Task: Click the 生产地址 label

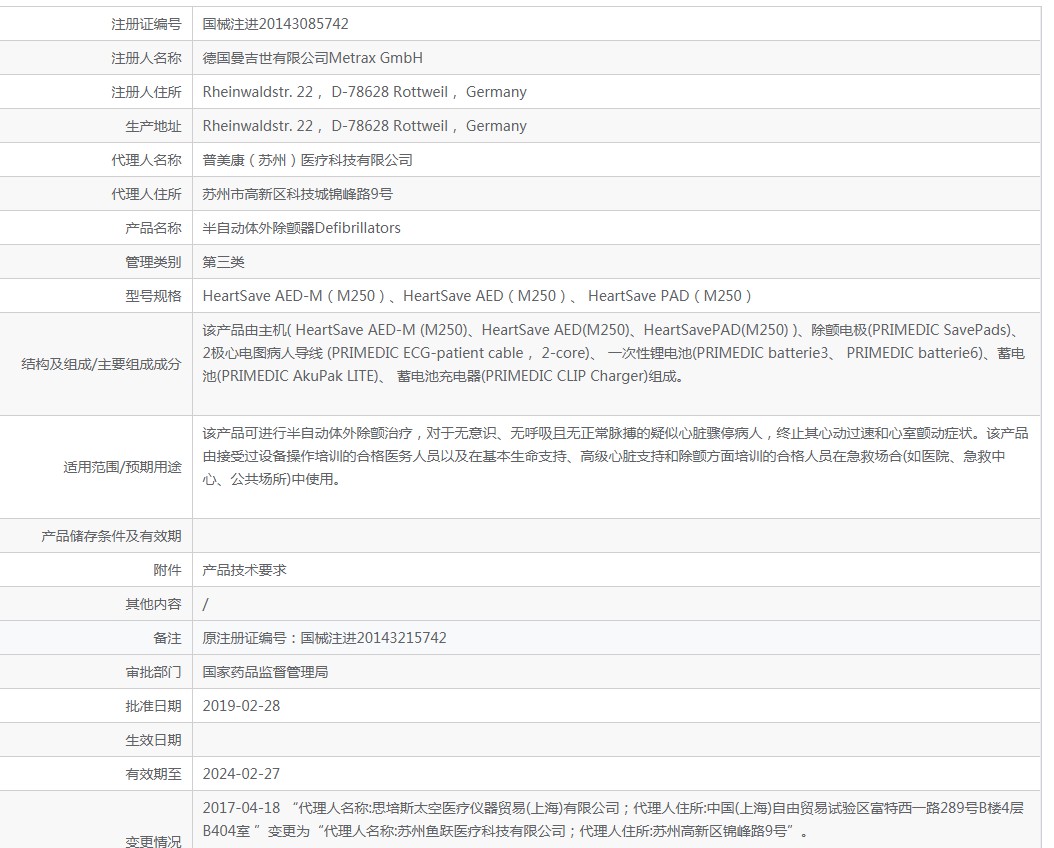Action: click(x=153, y=126)
